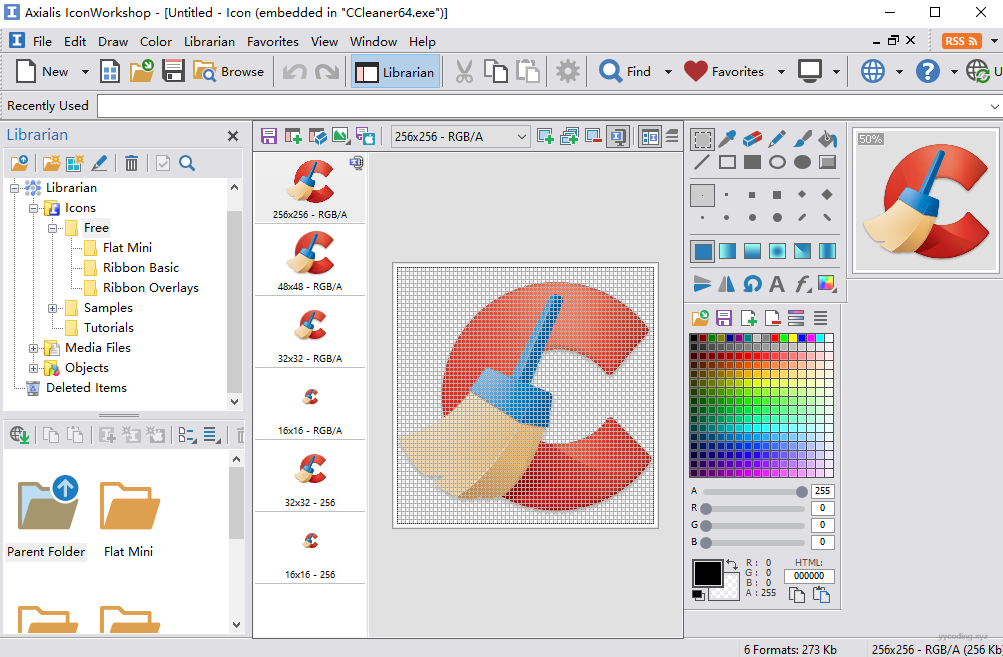Viewport: 1003px width, 657px height.
Task: Click the Browse button
Action: pyautogui.click(x=229, y=71)
